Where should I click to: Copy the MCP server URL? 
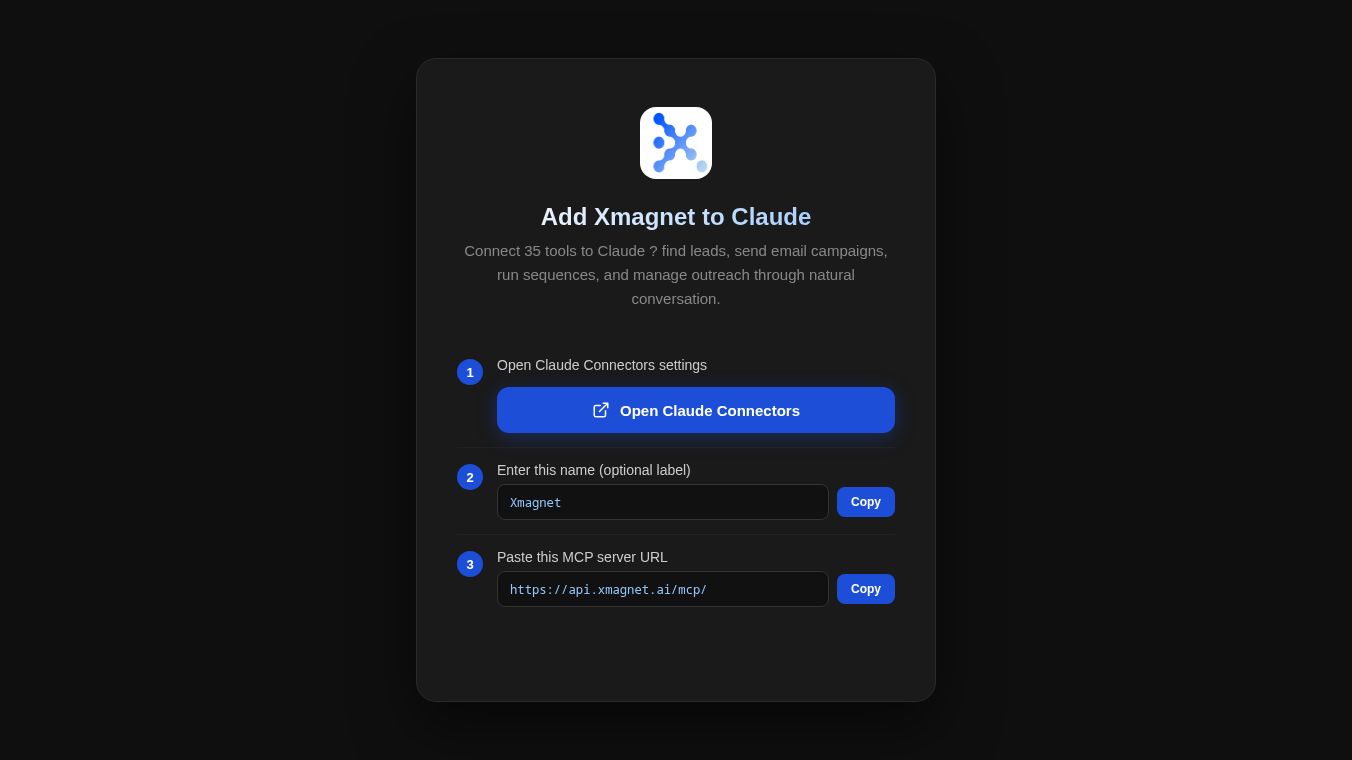(x=866, y=589)
